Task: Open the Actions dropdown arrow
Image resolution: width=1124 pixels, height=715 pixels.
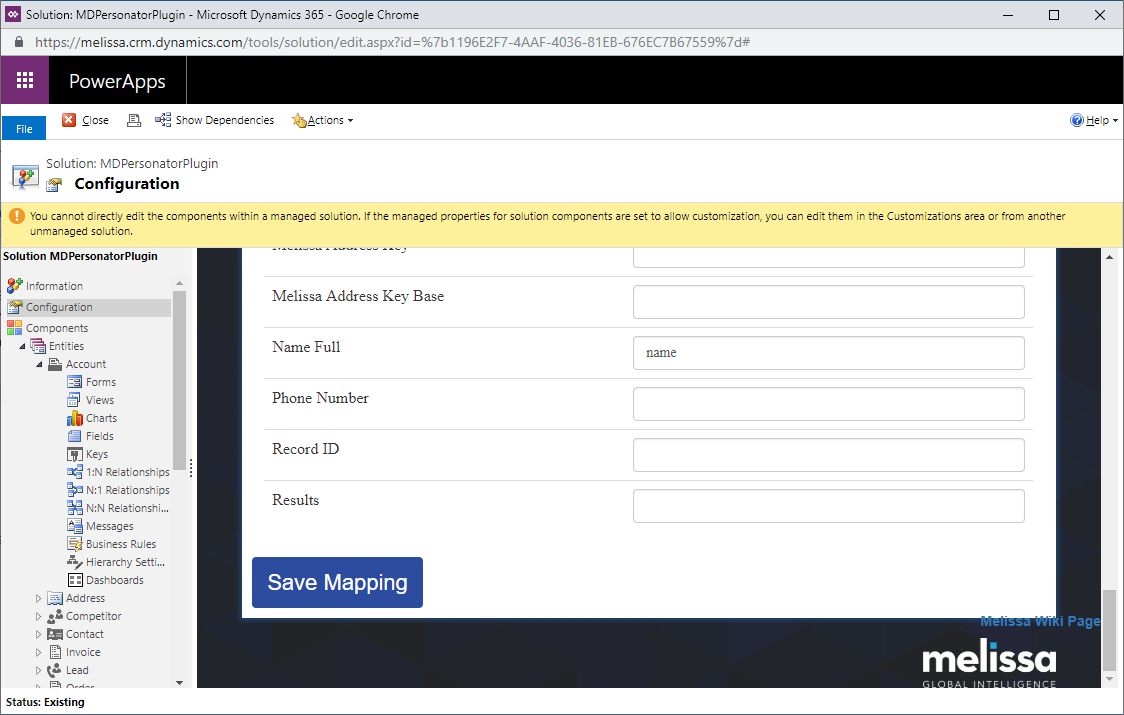Action: pos(351,120)
